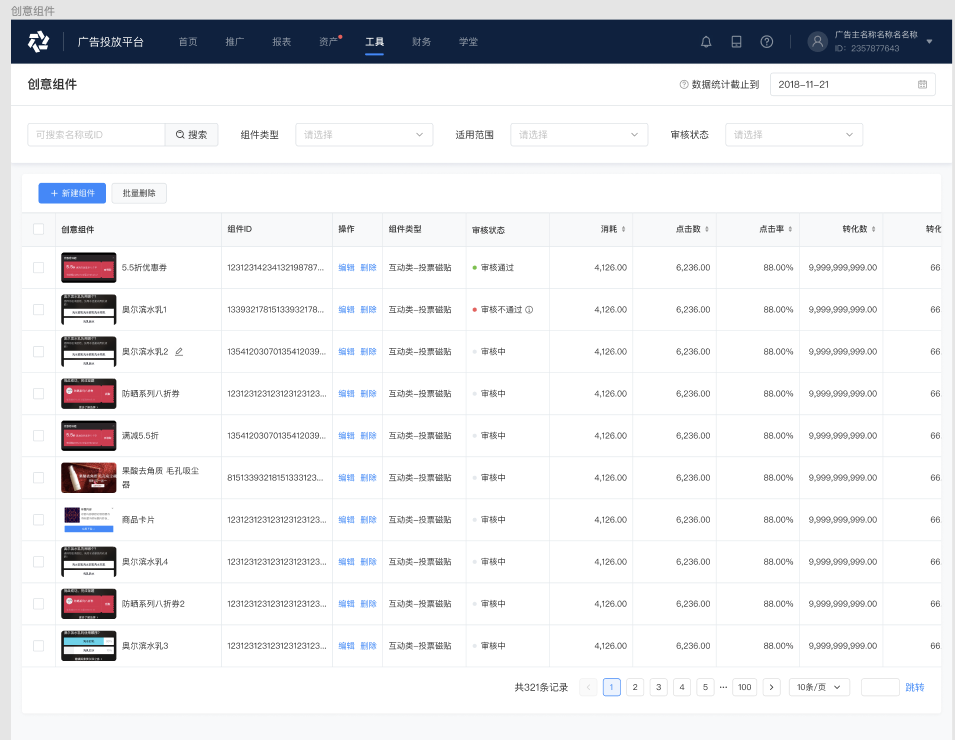Image resolution: width=955 pixels, height=740 pixels.
Task: Sort by 消耗 column arrows
Action: [x=623, y=229]
